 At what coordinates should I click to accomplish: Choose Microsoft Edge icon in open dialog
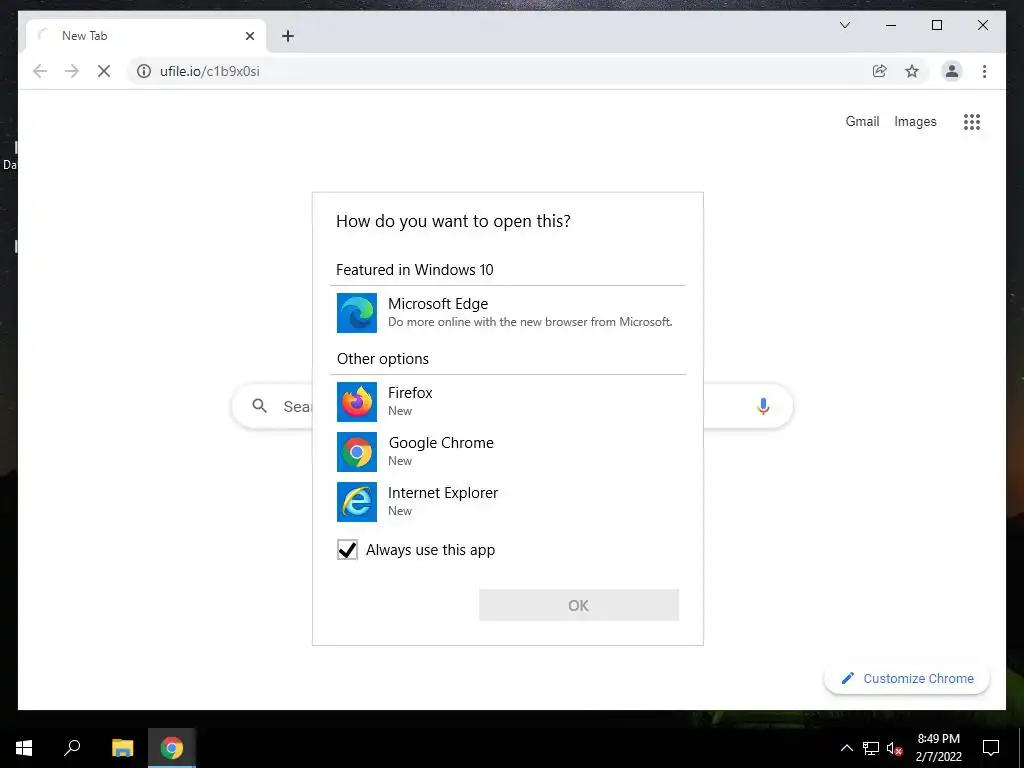pos(357,313)
